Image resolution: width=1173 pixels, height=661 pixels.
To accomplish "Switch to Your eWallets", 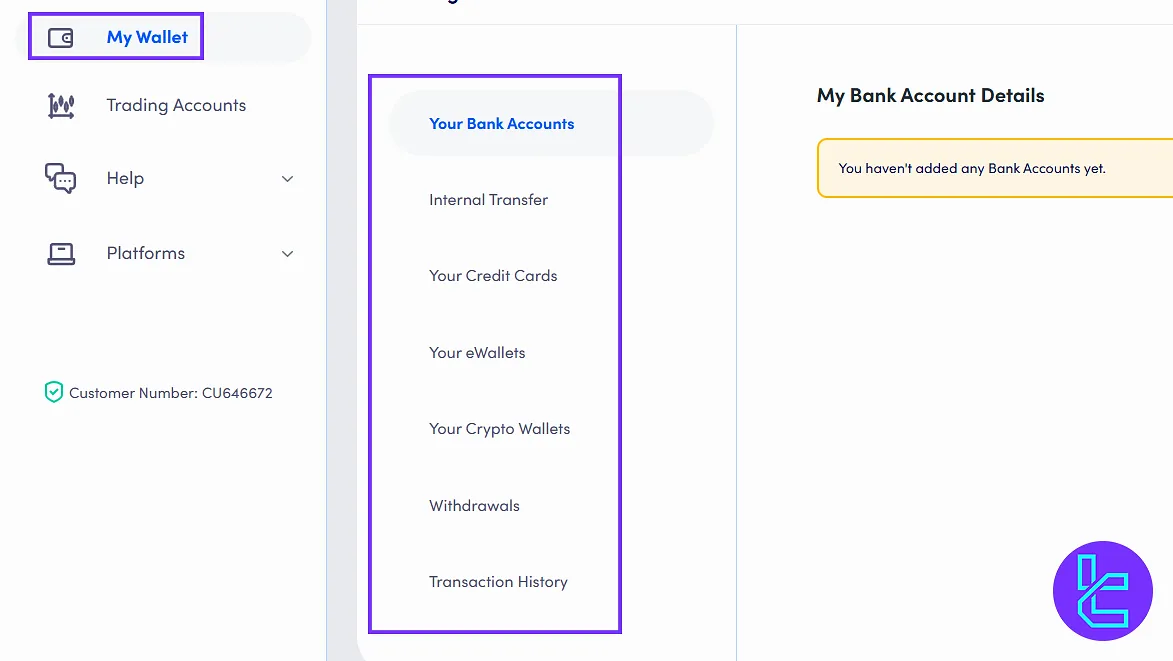I will point(477,353).
